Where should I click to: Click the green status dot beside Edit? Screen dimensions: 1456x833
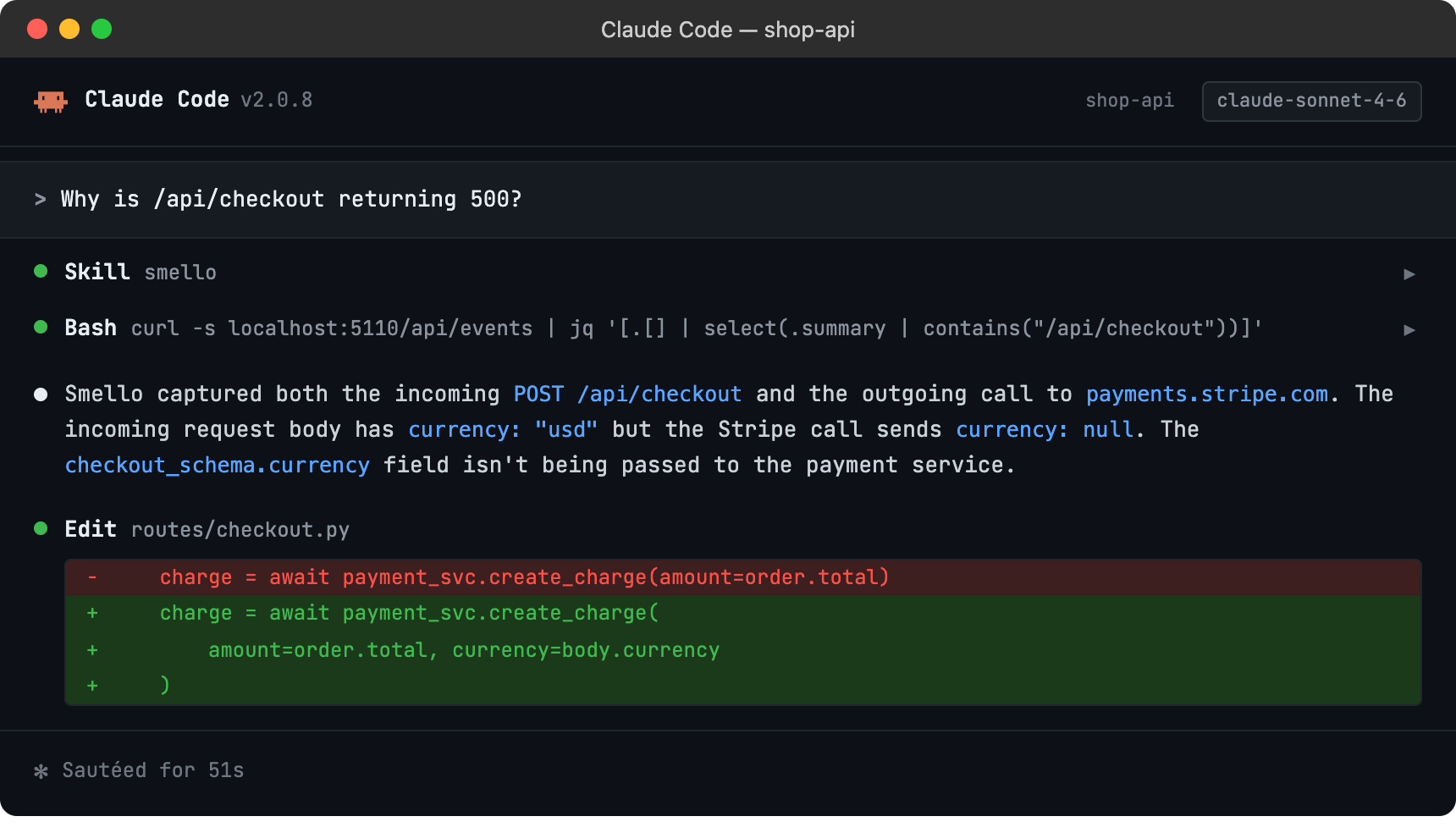coord(41,528)
